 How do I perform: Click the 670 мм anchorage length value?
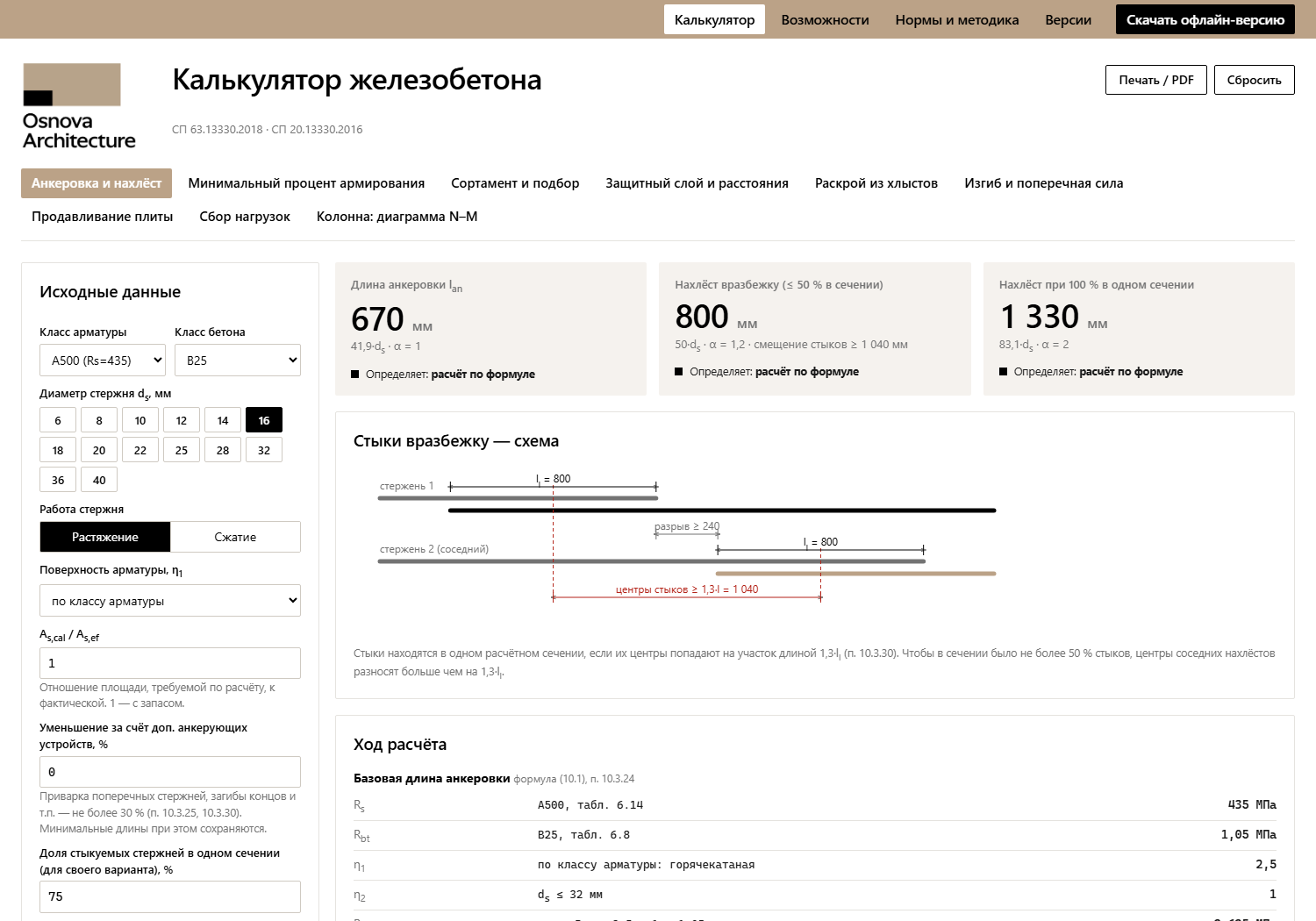(x=391, y=319)
